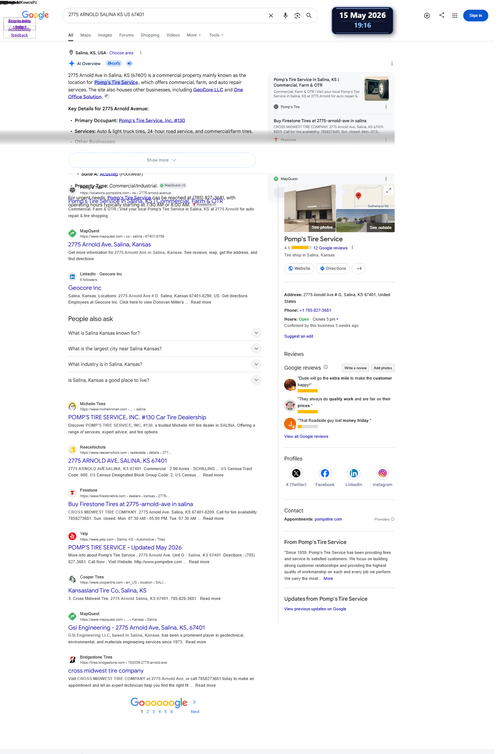Open more options for Pomp's Tire reviews
The height and width of the screenshot is (754, 500).
point(352,248)
